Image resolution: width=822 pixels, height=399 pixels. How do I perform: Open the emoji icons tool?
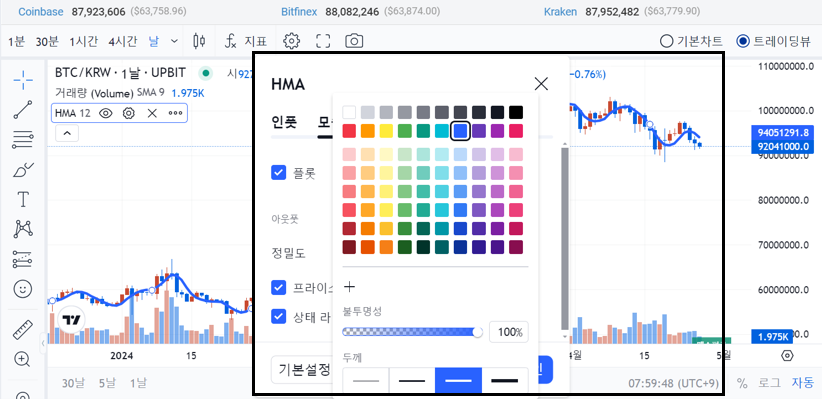click(23, 289)
